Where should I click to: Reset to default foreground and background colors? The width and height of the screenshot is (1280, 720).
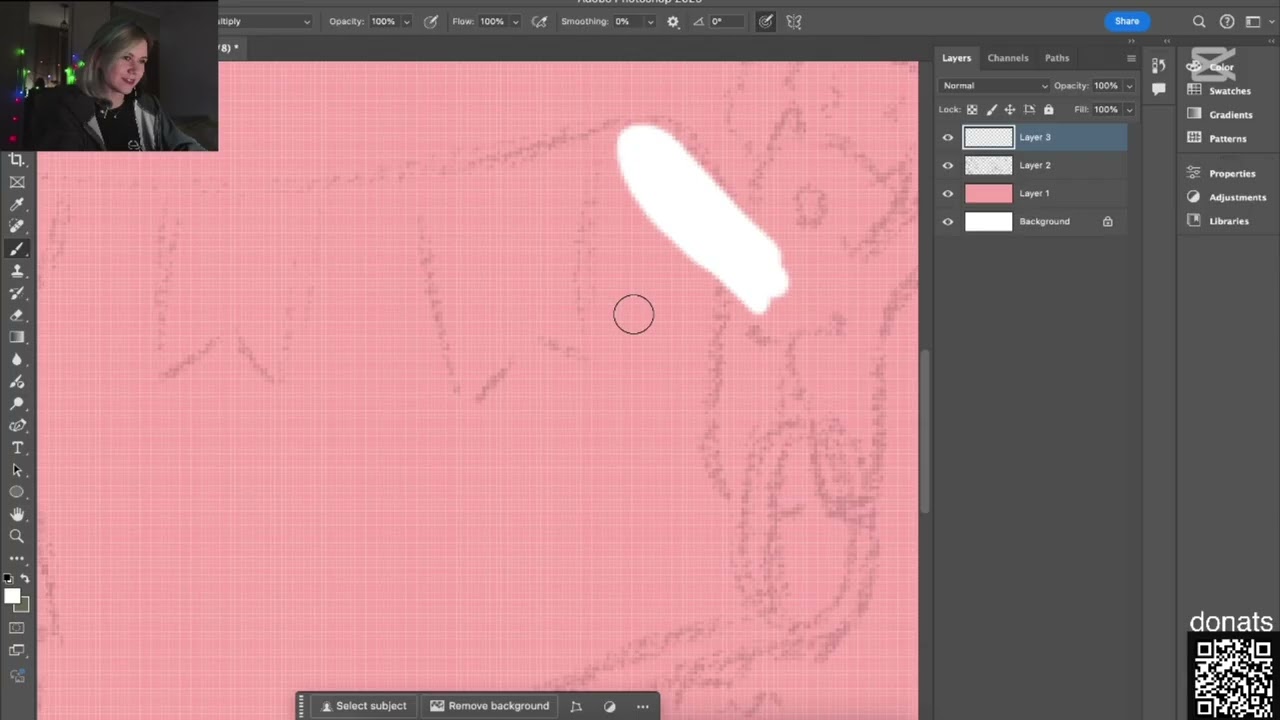9,578
